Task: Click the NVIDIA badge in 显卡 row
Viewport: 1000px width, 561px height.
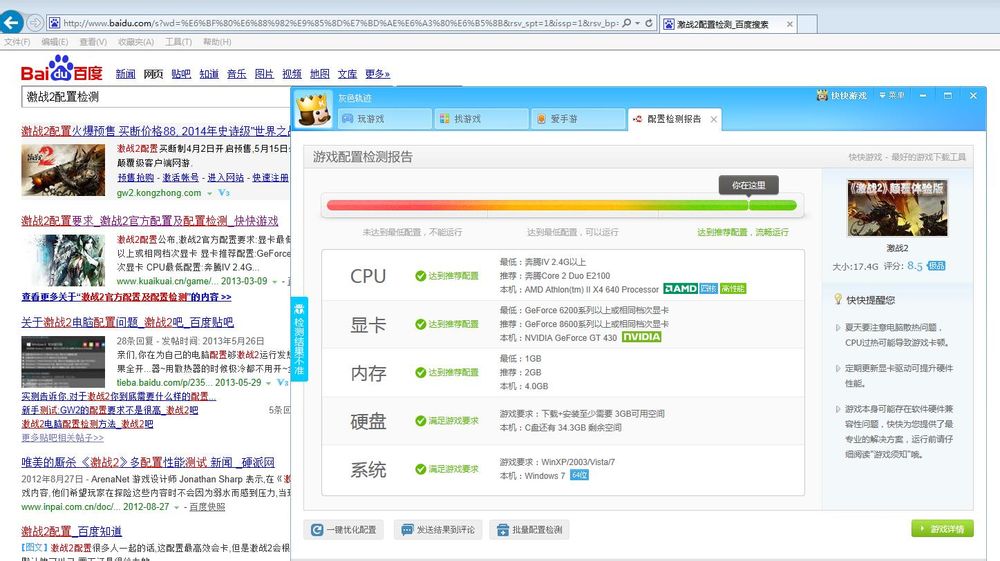Action: pyautogui.click(x=642, y=337)
